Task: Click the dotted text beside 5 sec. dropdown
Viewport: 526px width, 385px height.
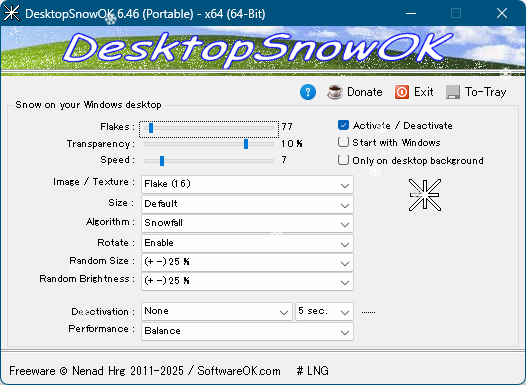Action: click(x=368, y=312)
